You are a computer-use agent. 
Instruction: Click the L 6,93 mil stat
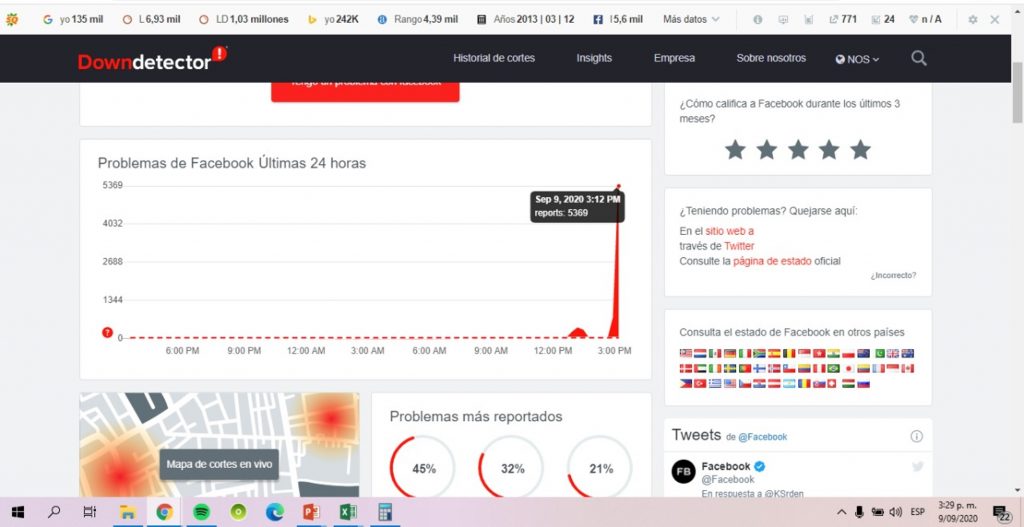pos(152,20)
